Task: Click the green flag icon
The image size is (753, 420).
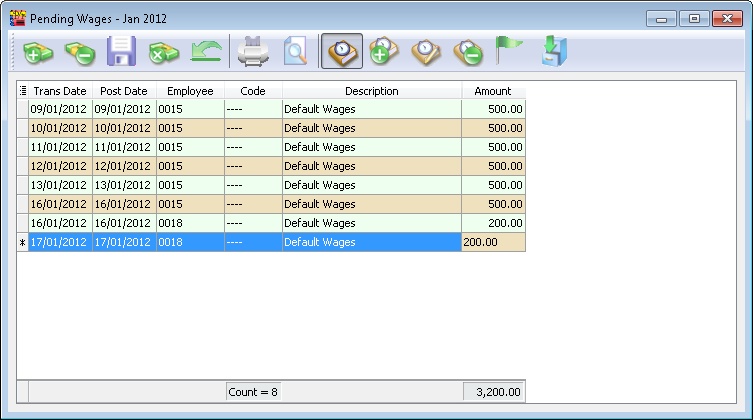Action: click(509, 50)
